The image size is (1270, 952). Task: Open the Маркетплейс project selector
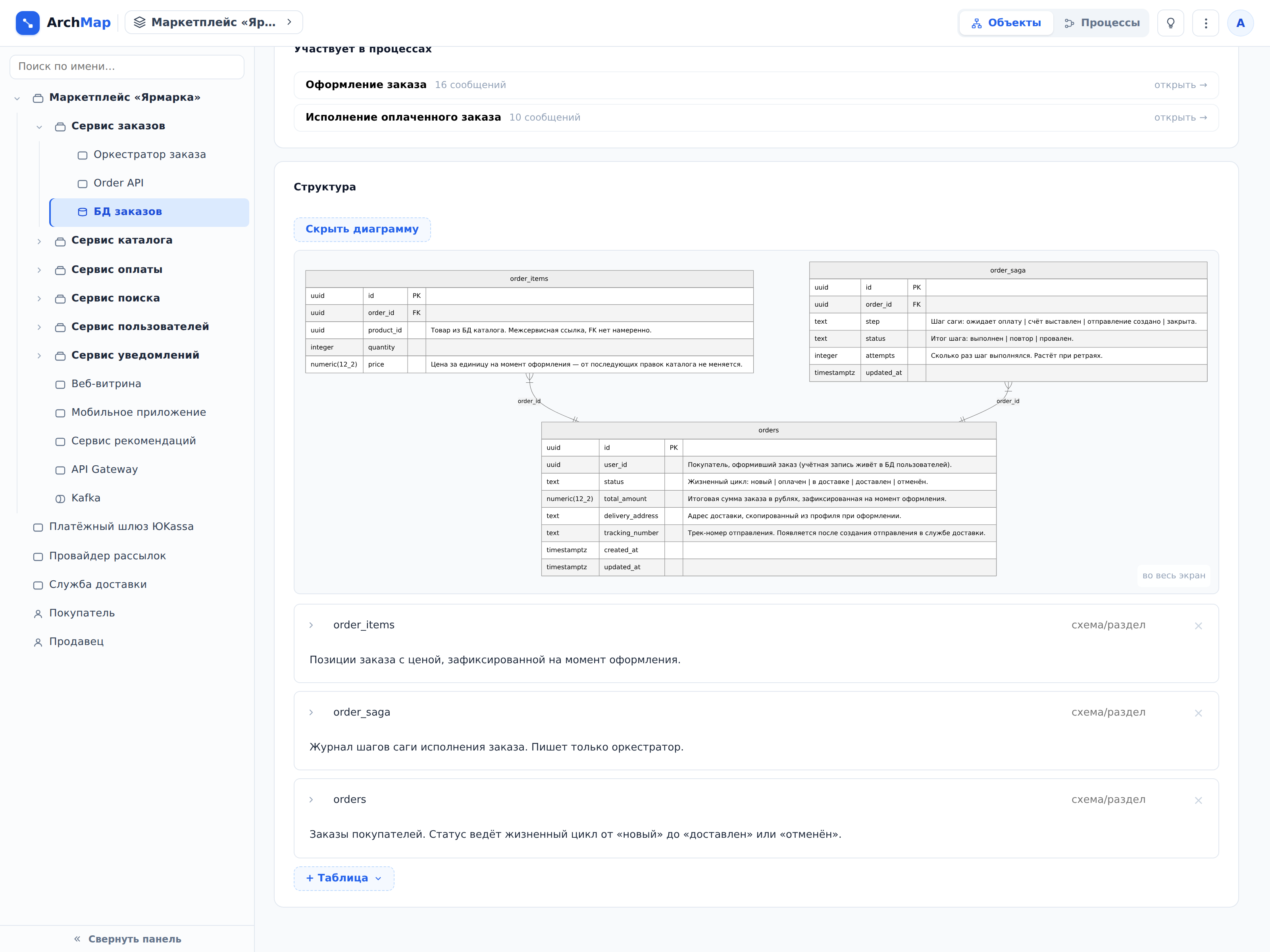click(x=214, y=22)
